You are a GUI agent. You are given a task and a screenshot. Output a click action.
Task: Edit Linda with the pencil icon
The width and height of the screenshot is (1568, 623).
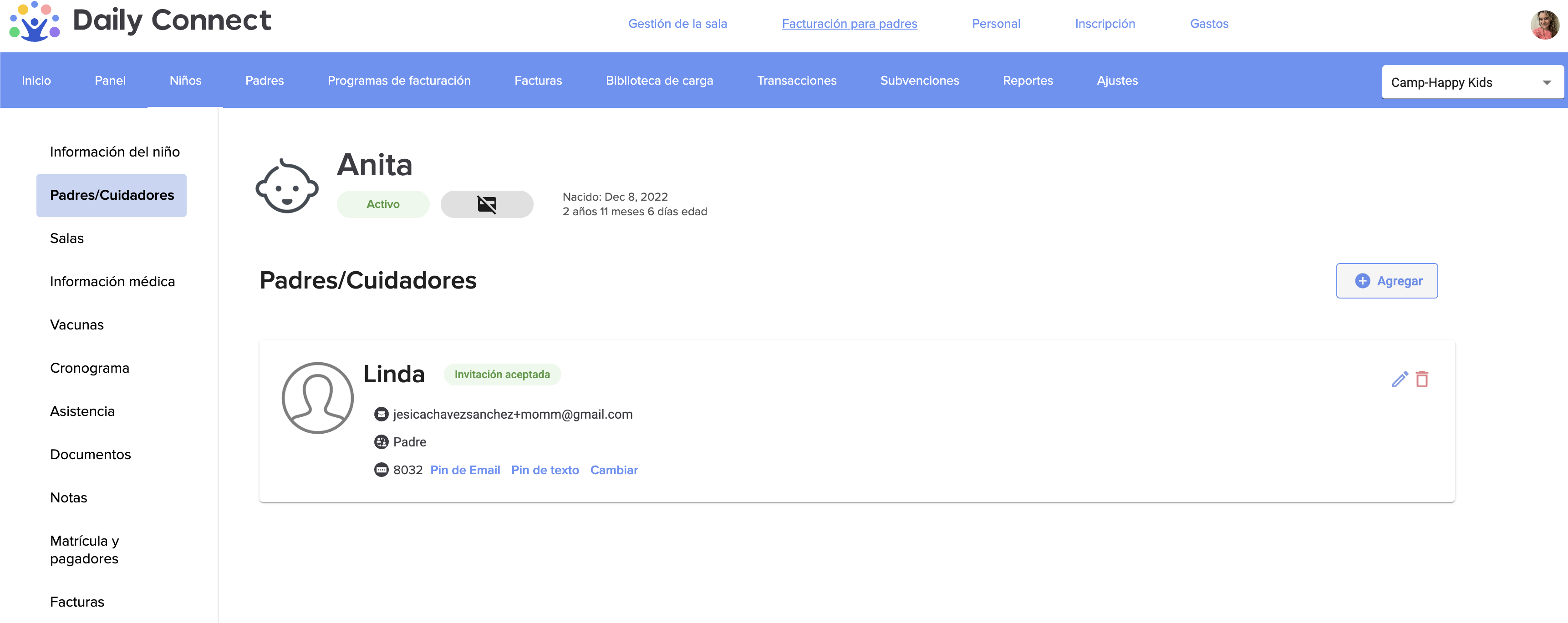[x=1400, y=379]
